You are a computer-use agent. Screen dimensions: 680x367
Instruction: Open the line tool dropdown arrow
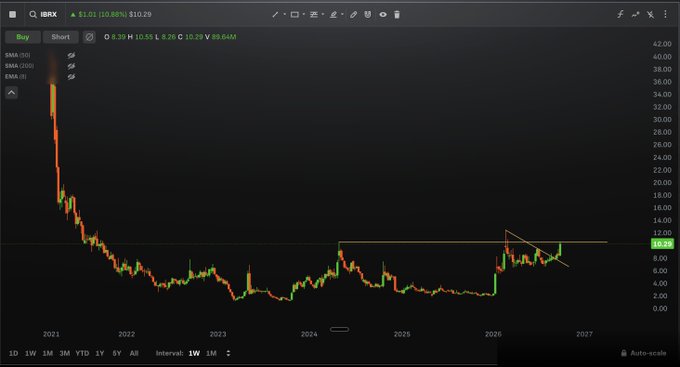click(x=284, y=14)
